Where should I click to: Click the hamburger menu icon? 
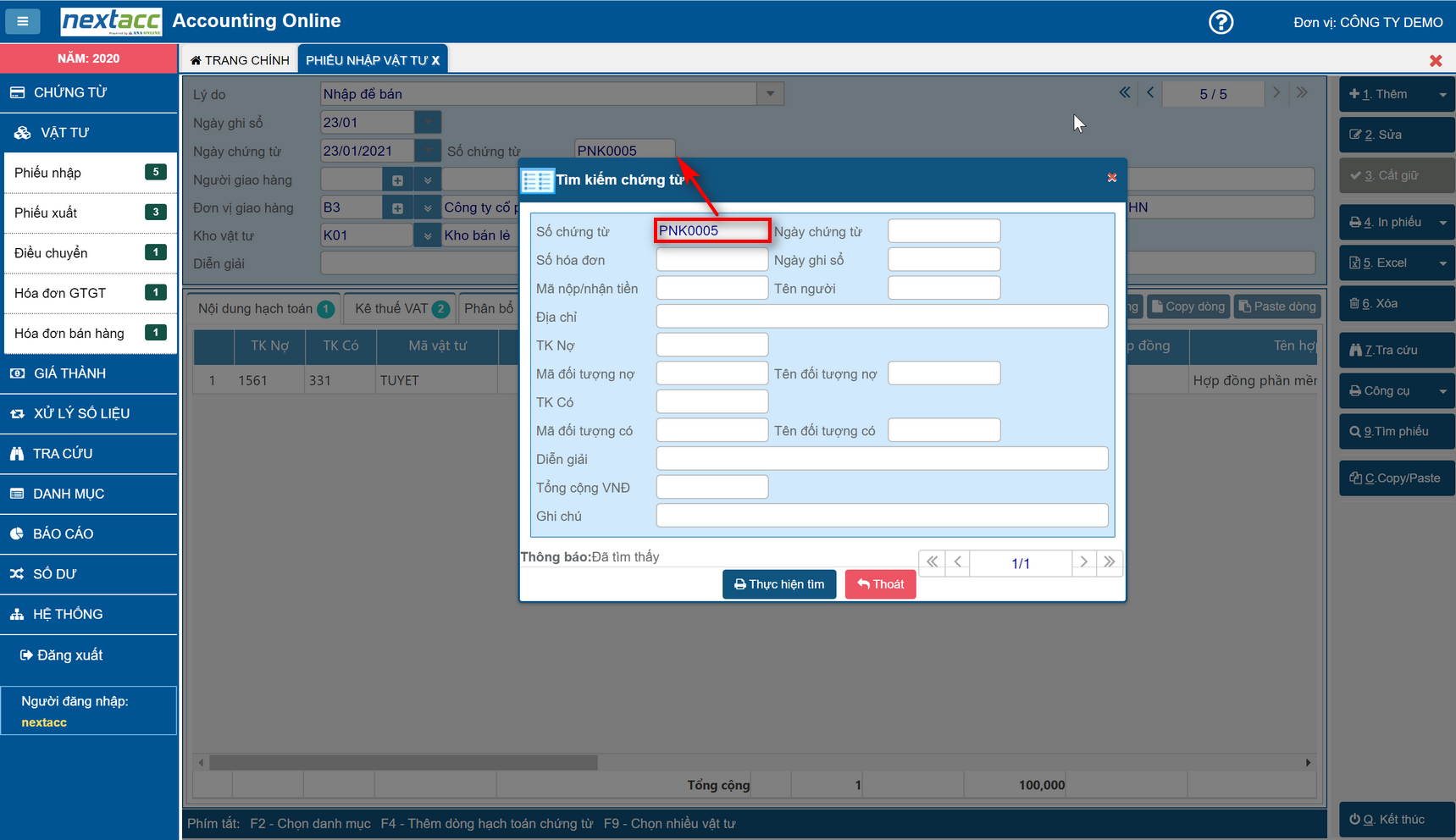tap(23, 21)
